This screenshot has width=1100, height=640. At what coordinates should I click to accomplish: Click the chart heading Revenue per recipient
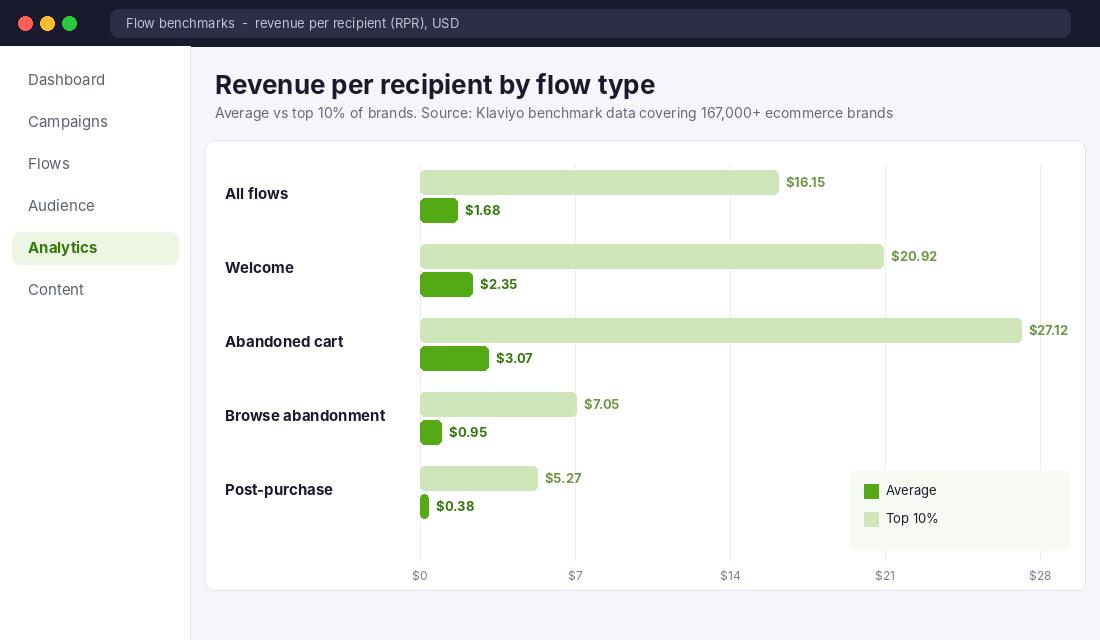pos(435,85)
